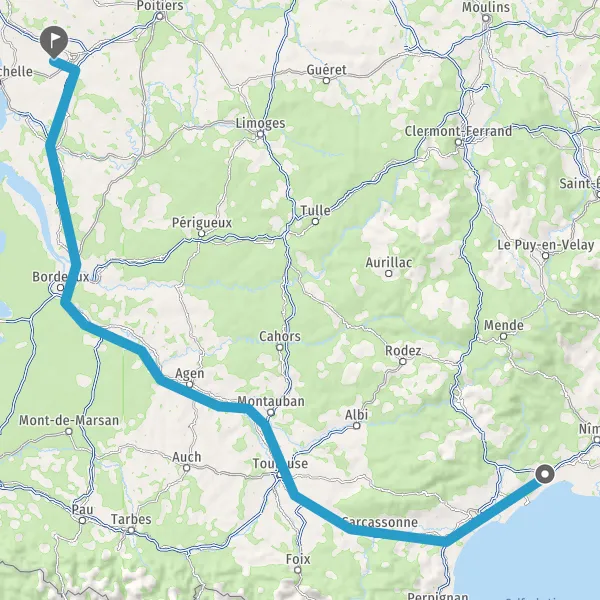Click the Périgueux city marker dot

[202, 233]
